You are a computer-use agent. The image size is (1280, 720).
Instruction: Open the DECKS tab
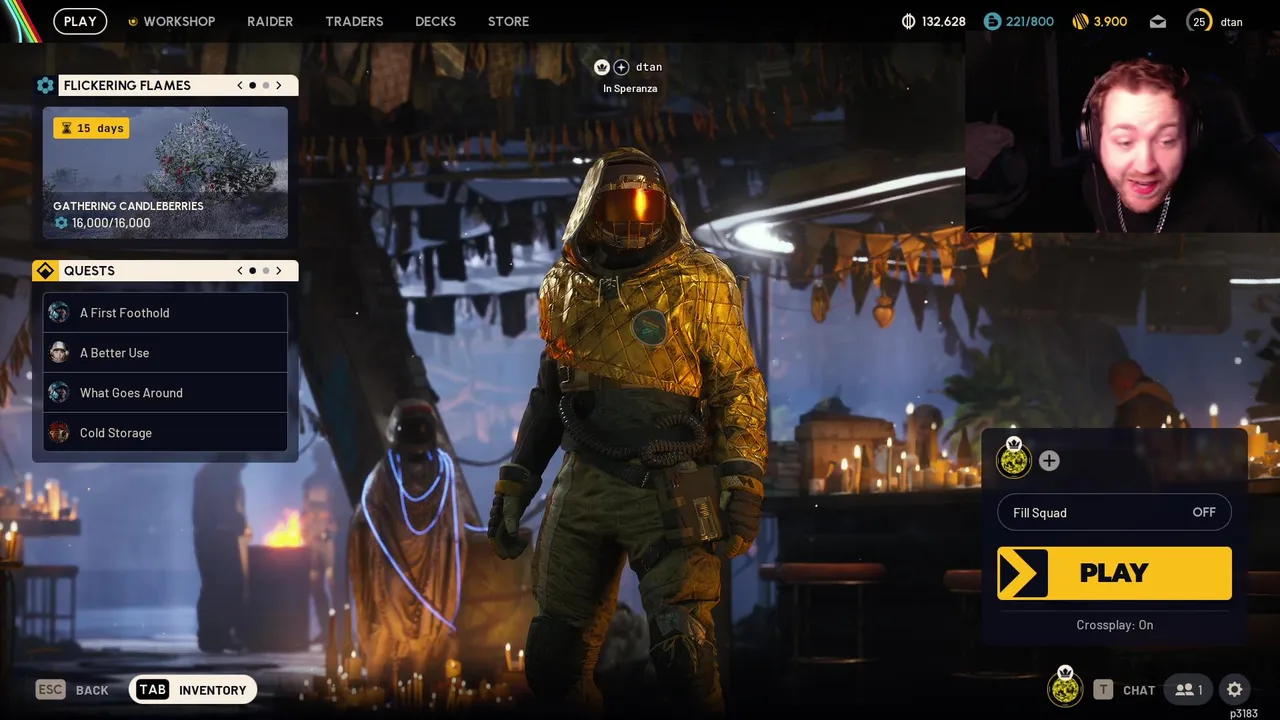click(x=435, y=21)
